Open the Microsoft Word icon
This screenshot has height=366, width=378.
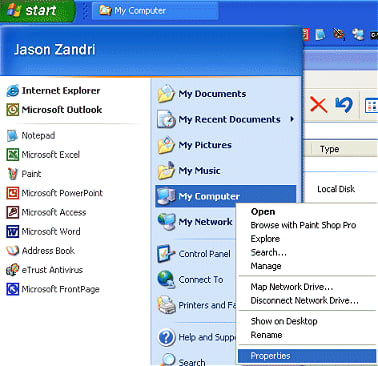[x=13, y=231]
